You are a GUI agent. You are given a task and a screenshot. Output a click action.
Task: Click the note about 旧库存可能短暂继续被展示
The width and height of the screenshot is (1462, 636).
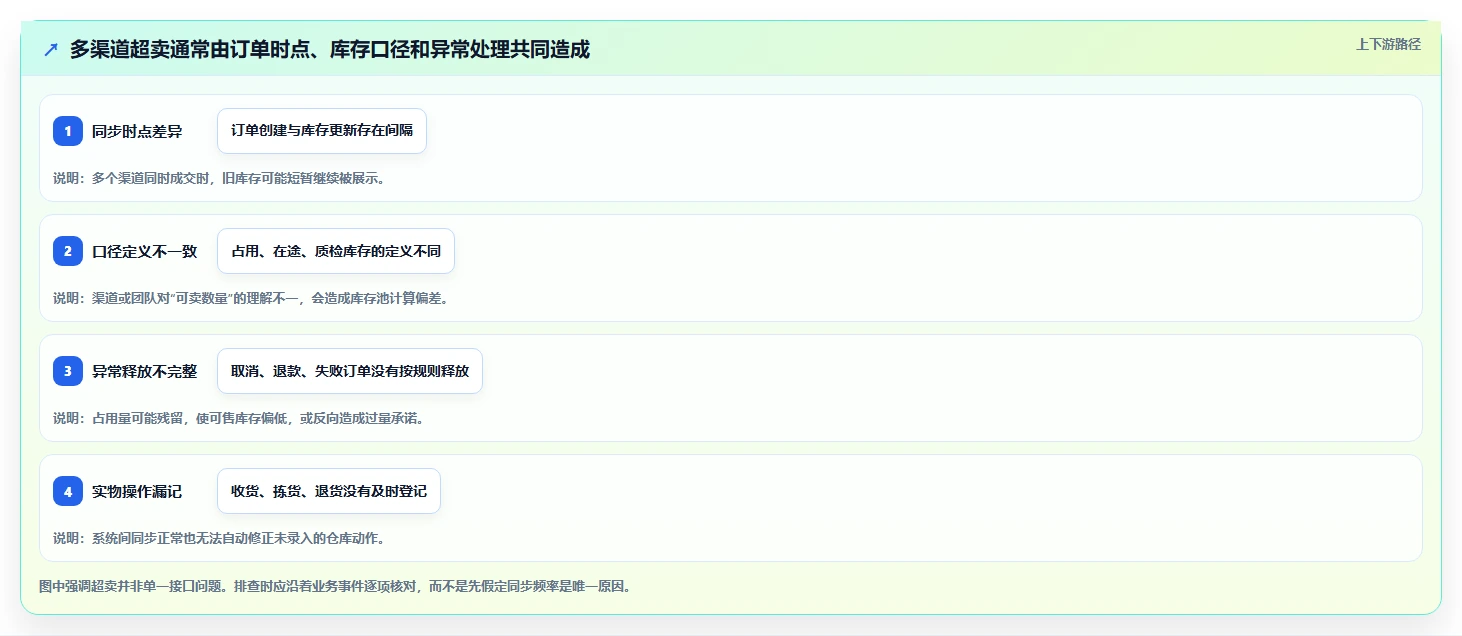click(x=219, y=179)
